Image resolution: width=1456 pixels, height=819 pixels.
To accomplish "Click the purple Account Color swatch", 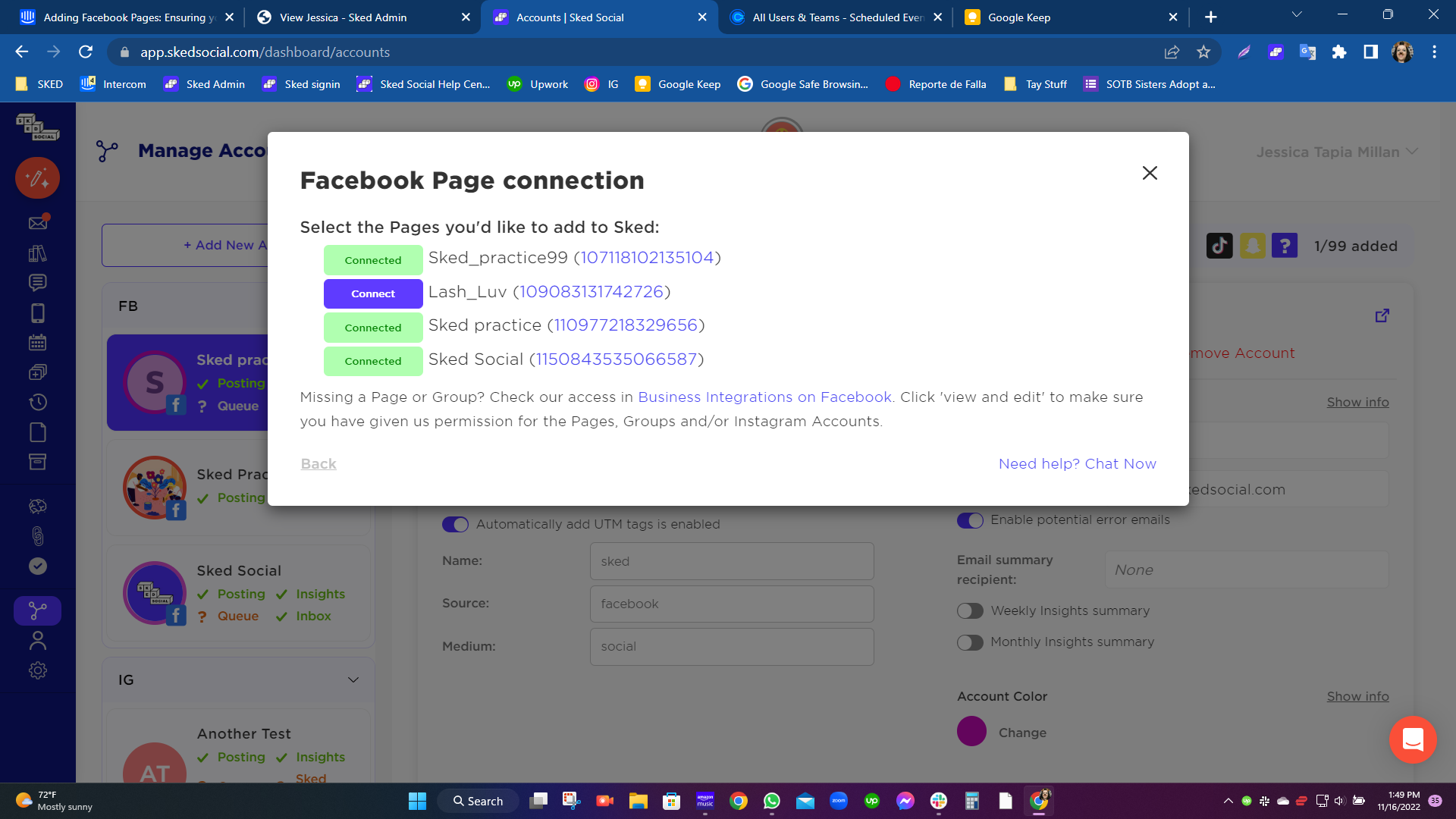I will point(971,732).
